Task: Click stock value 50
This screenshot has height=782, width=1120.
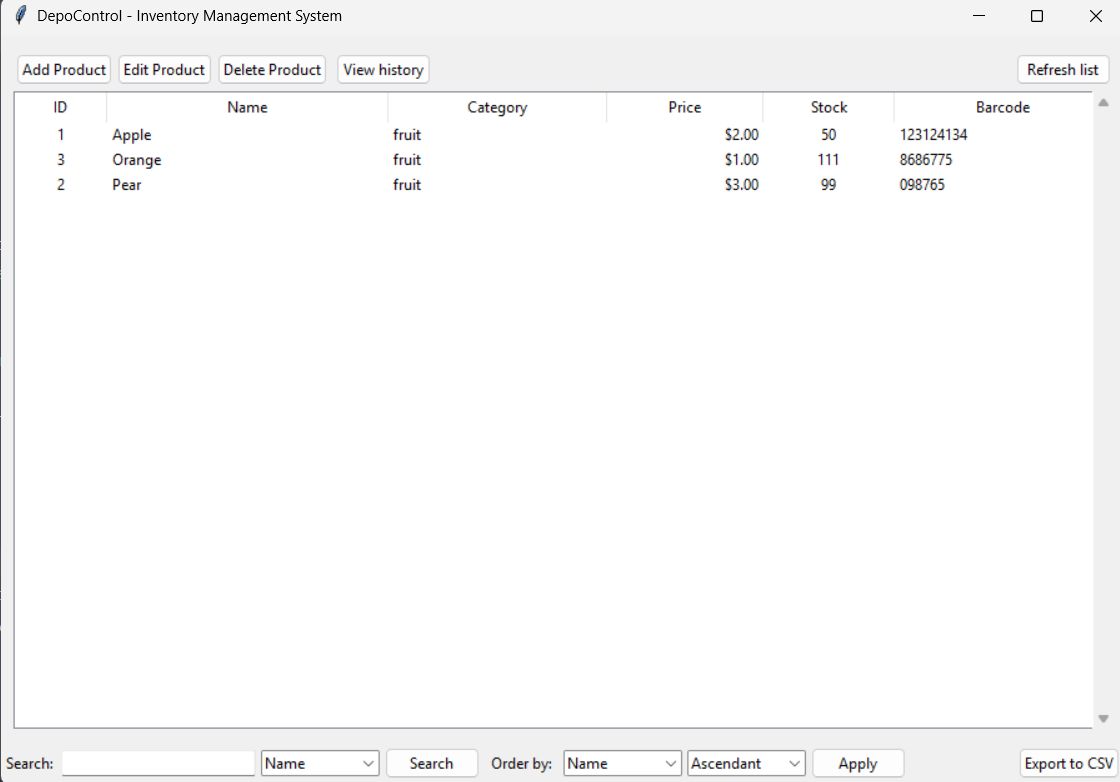Action: pyautogui.click(x=829, y=134)
